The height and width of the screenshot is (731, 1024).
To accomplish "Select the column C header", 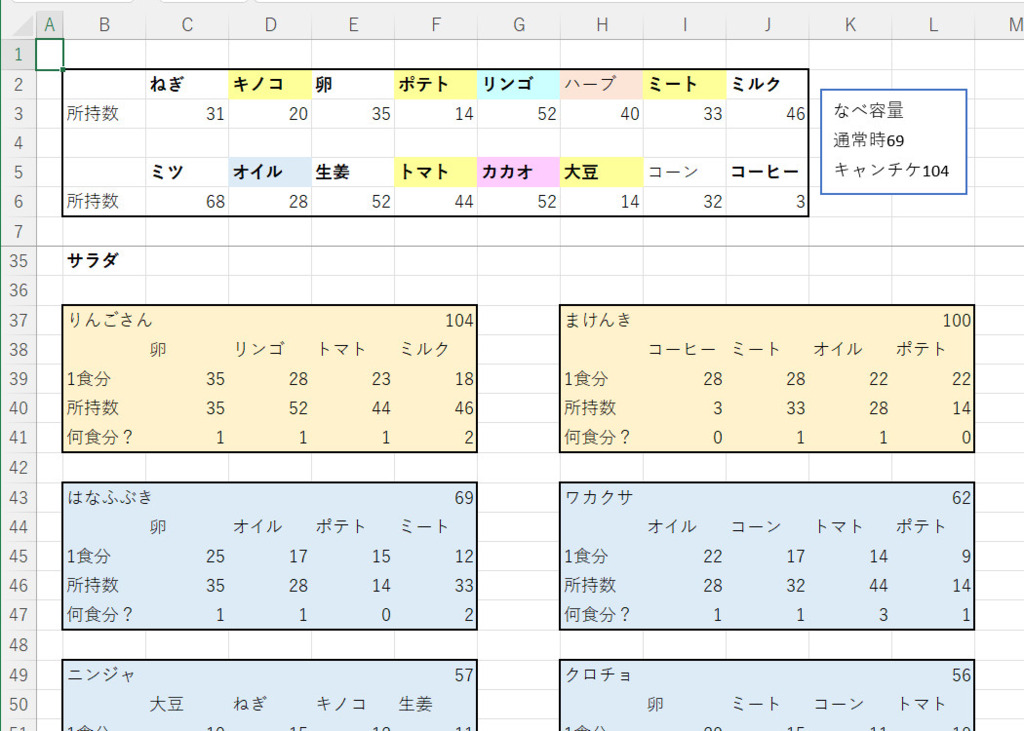I will 187,24.
